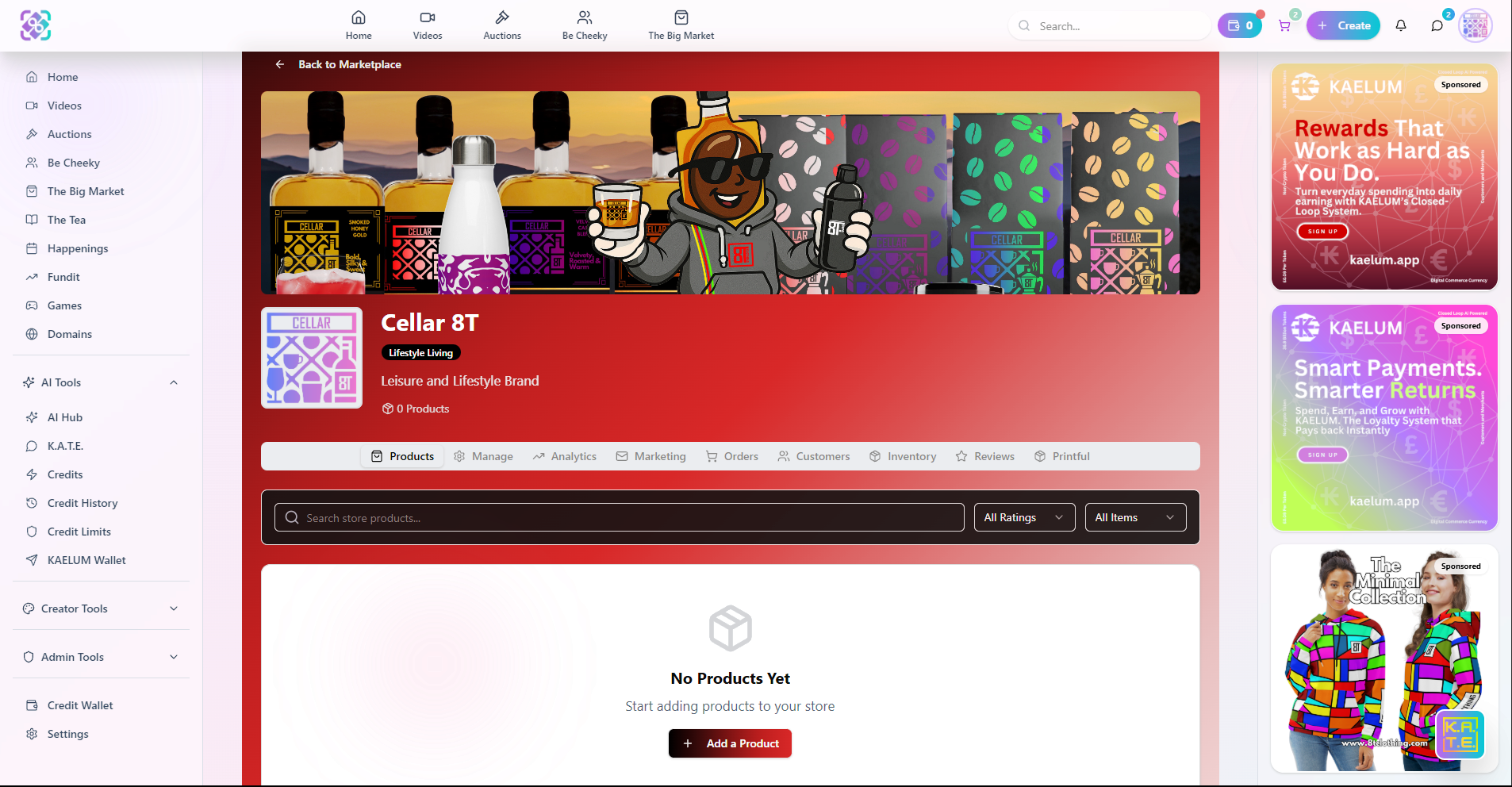Click the KAELUM Smart Payments sponsored ad
Viewport: 1512px width, 787px height.
tap(1384, 418)
